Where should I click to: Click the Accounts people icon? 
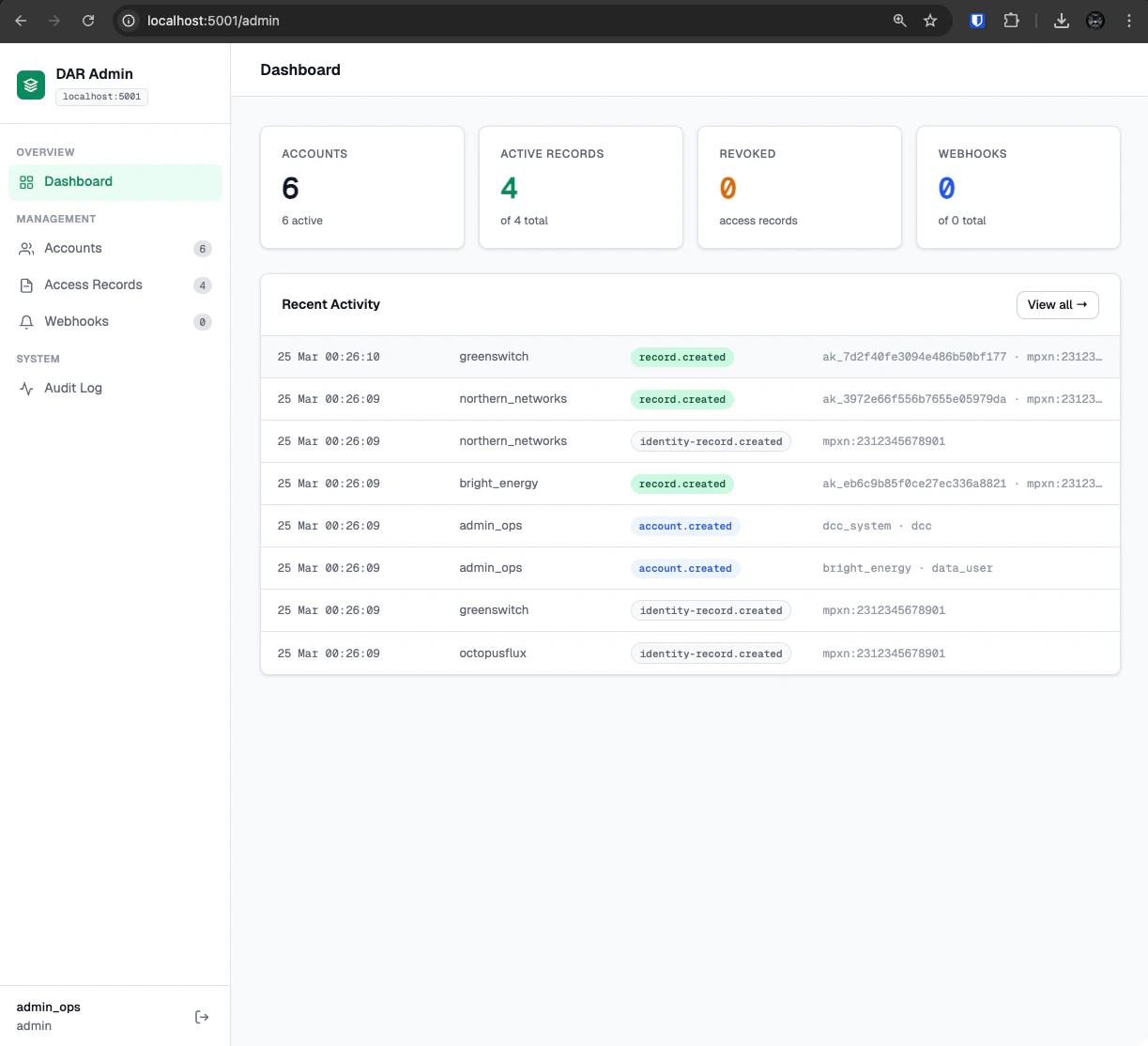coord(26,249)
